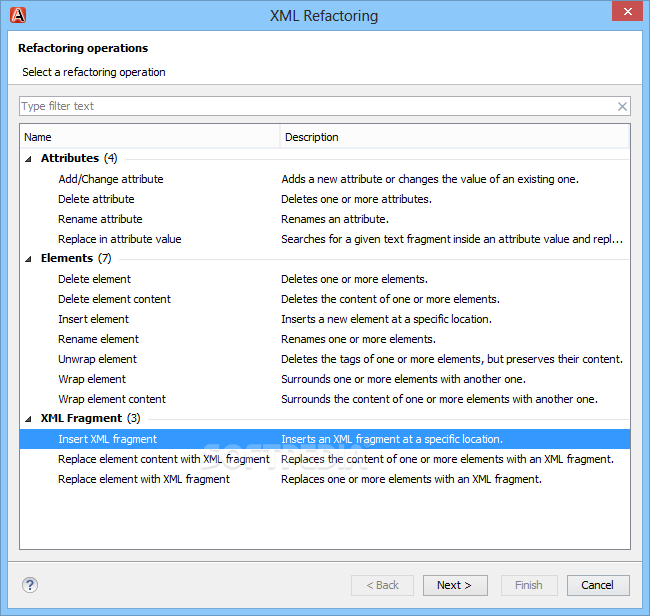Collapse the Elements group
This screenshot has height=616, width=650.
(28, 259)
